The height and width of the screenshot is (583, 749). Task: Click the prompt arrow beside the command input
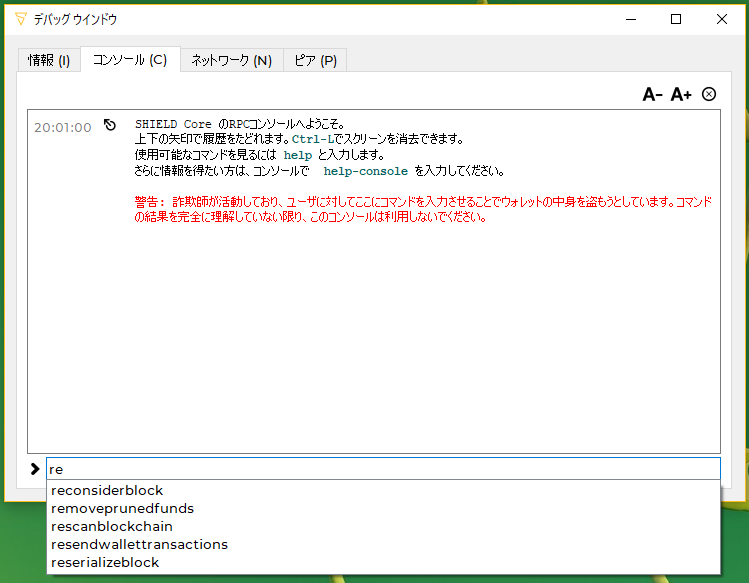coord(35,468)
